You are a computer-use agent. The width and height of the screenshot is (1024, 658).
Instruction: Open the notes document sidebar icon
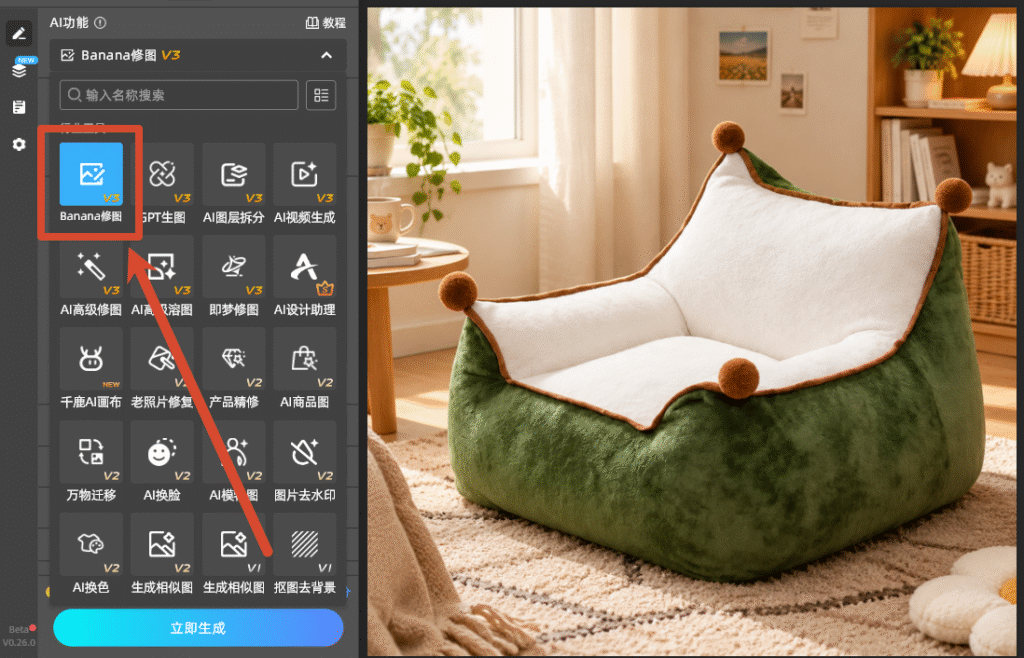19,107
